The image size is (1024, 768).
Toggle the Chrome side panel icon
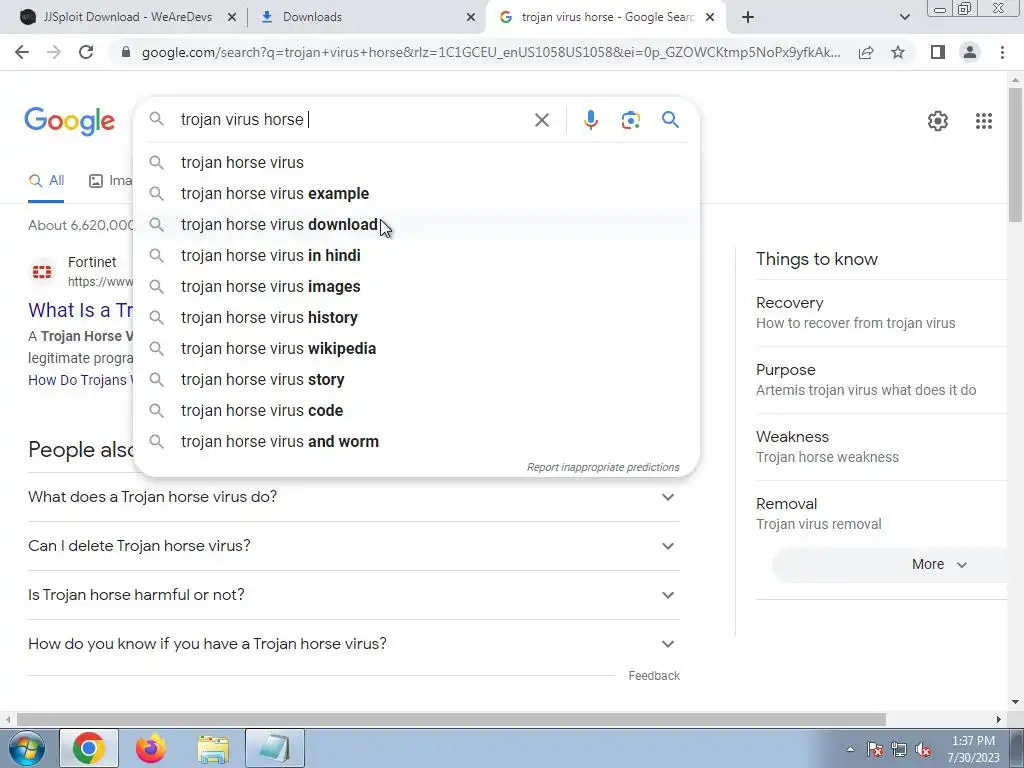pyautogui.click(x=938, y=52)
